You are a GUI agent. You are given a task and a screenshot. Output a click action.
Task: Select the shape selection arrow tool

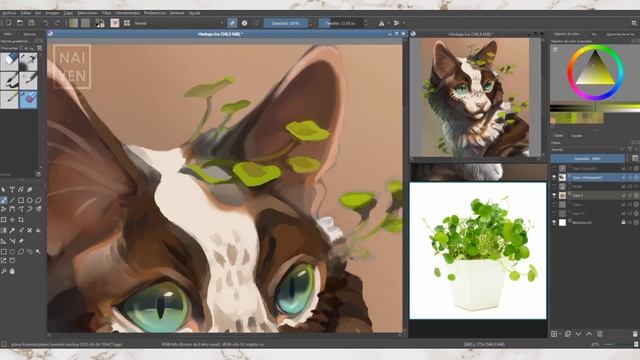click(x=4, y=190)
